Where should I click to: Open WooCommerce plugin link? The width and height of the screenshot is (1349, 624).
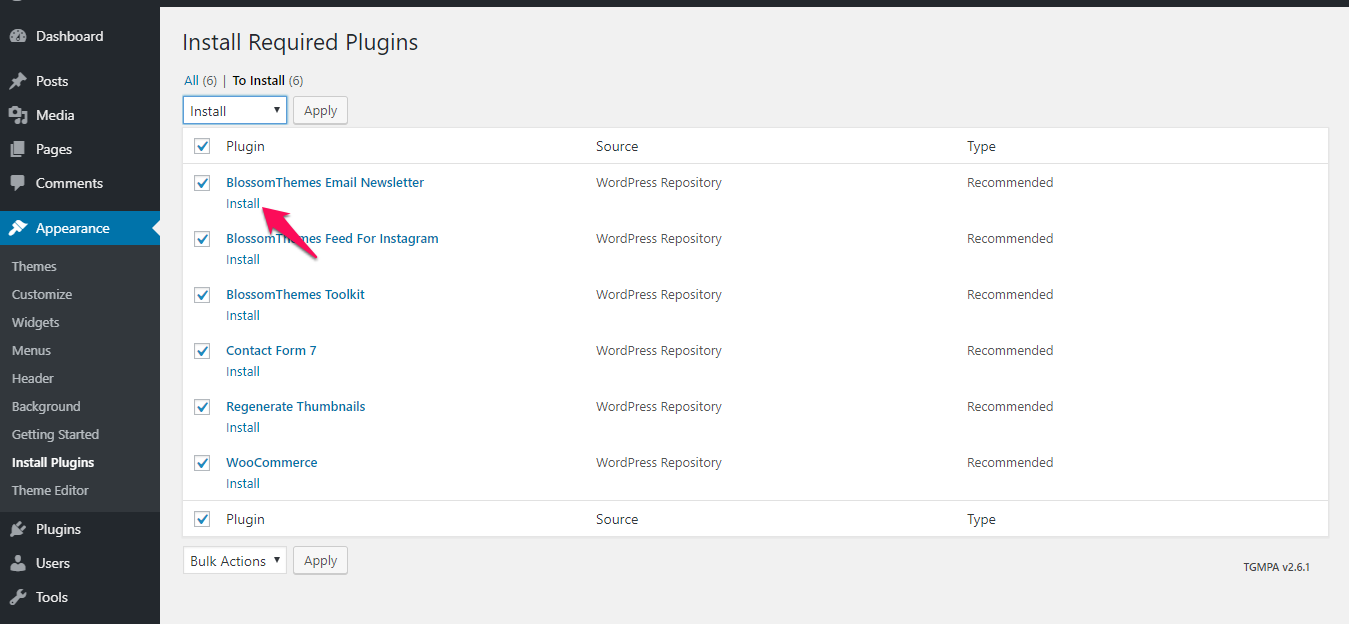tap(272, 462)
